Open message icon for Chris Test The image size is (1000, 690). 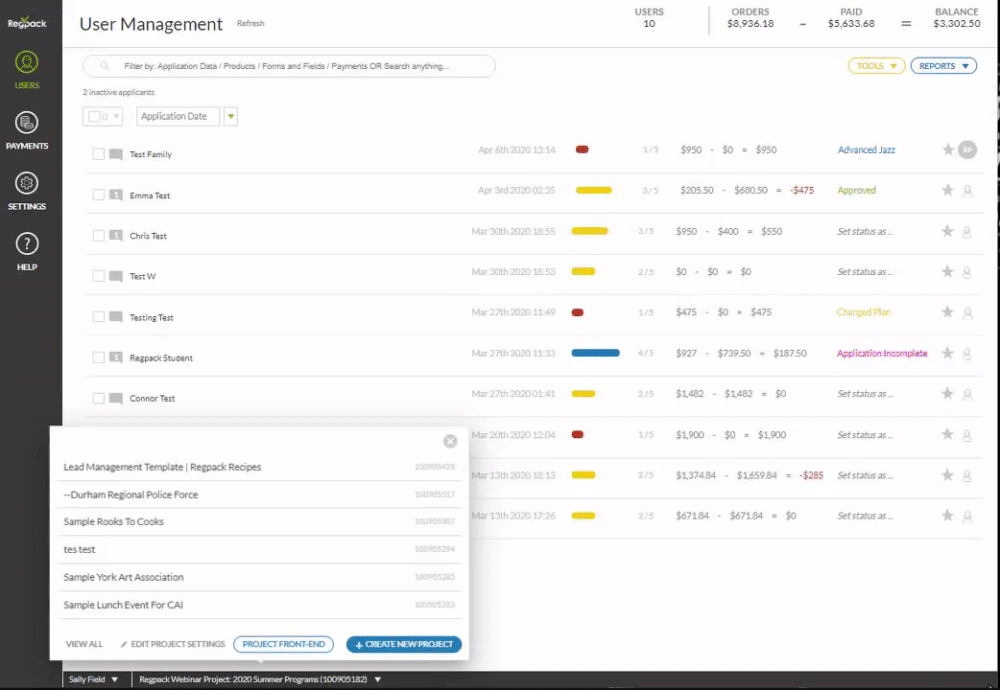[x=115, y=235]
